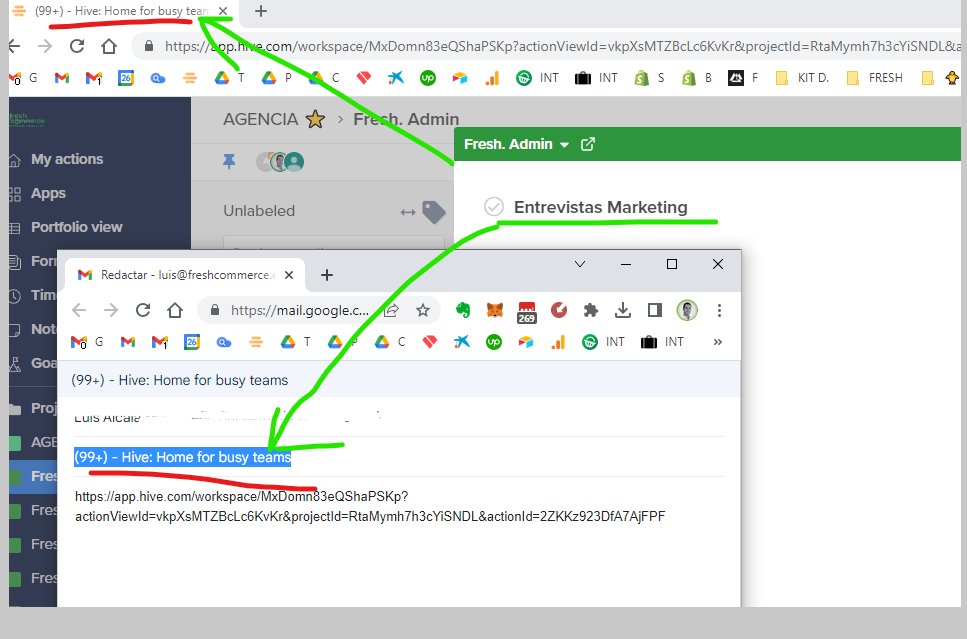Open a new tab in the Hive browser window
This screenshot has width=967, height=639.
point(261,11)
